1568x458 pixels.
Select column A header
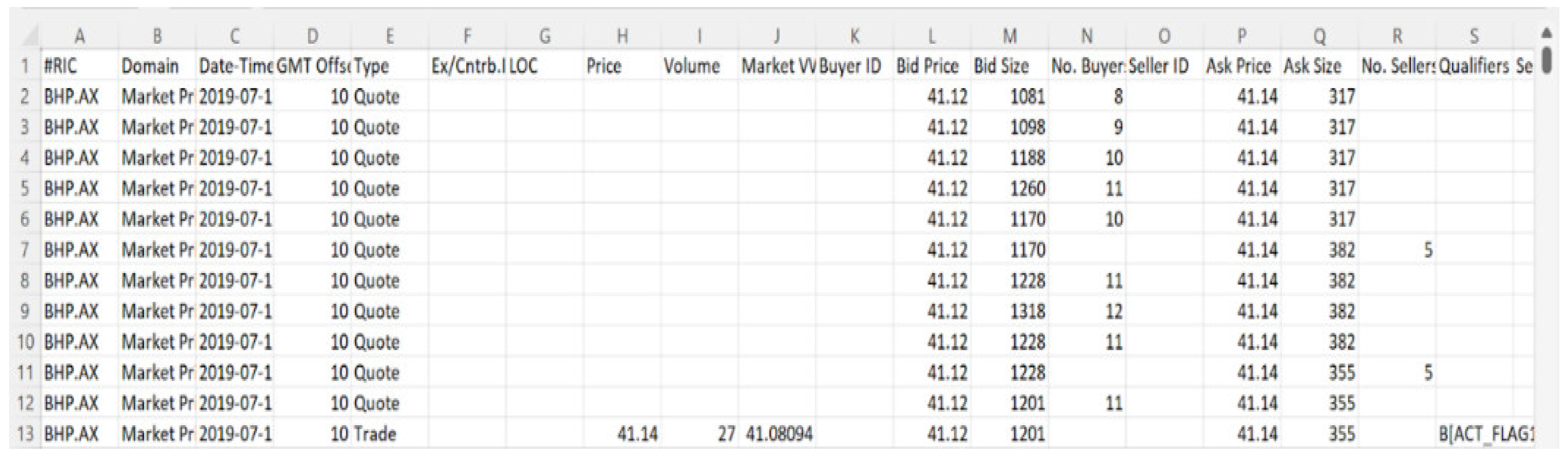click(79, 37)
